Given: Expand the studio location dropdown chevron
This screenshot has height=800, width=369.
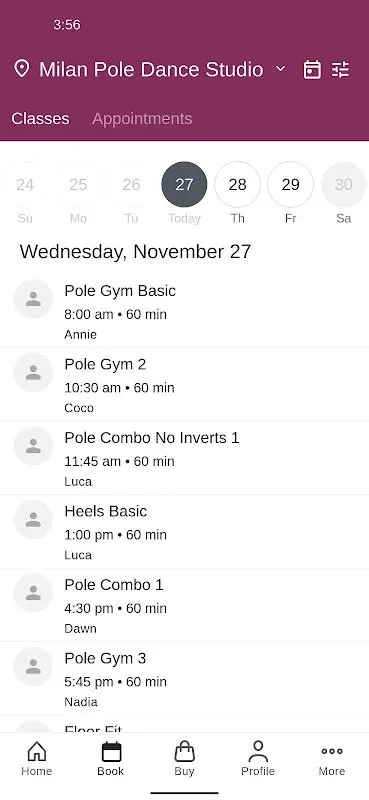Looking at the screenshot, I should 280,68.
